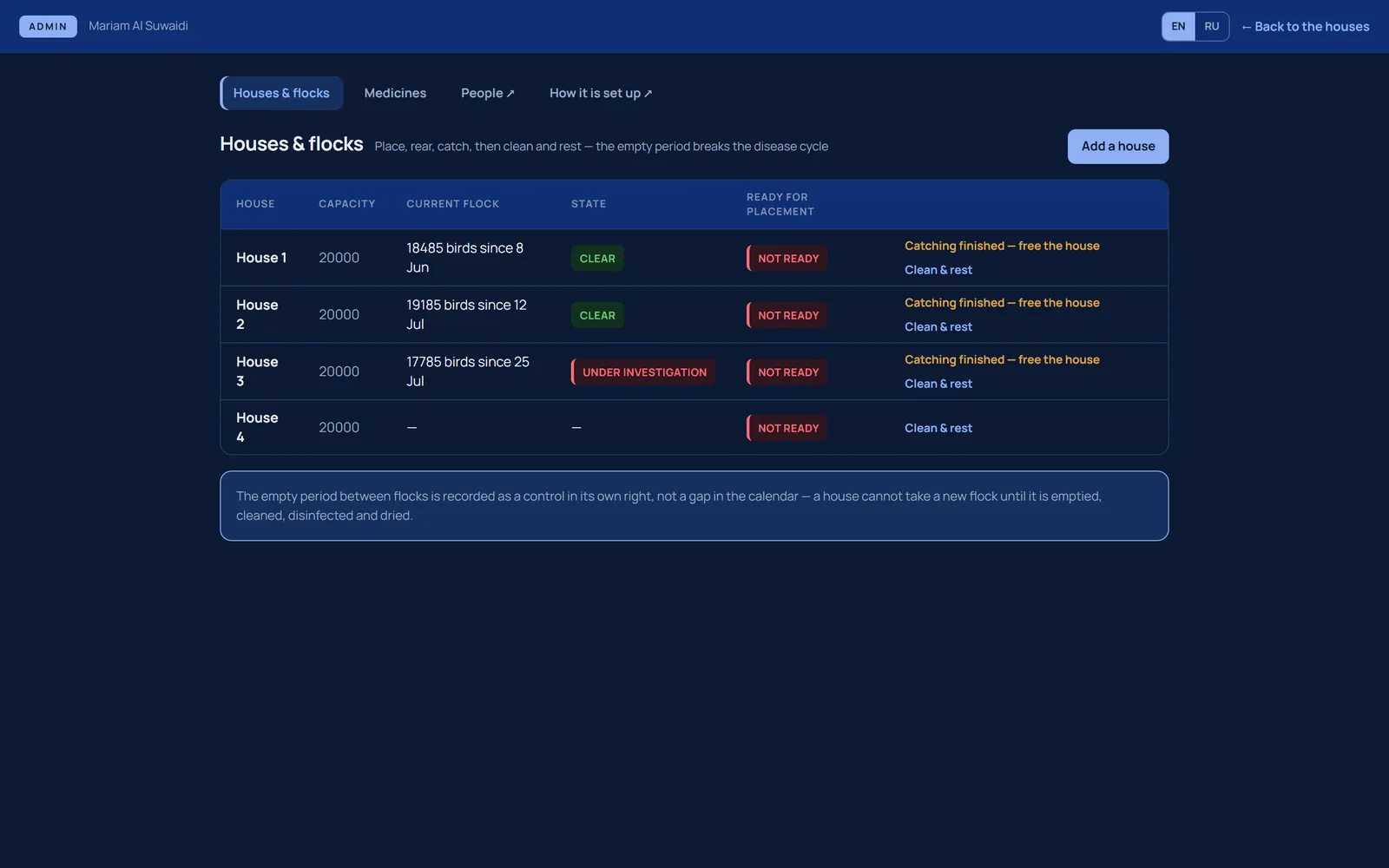Click the STATE column header
Screen dimensions: 1389x868
589,204
